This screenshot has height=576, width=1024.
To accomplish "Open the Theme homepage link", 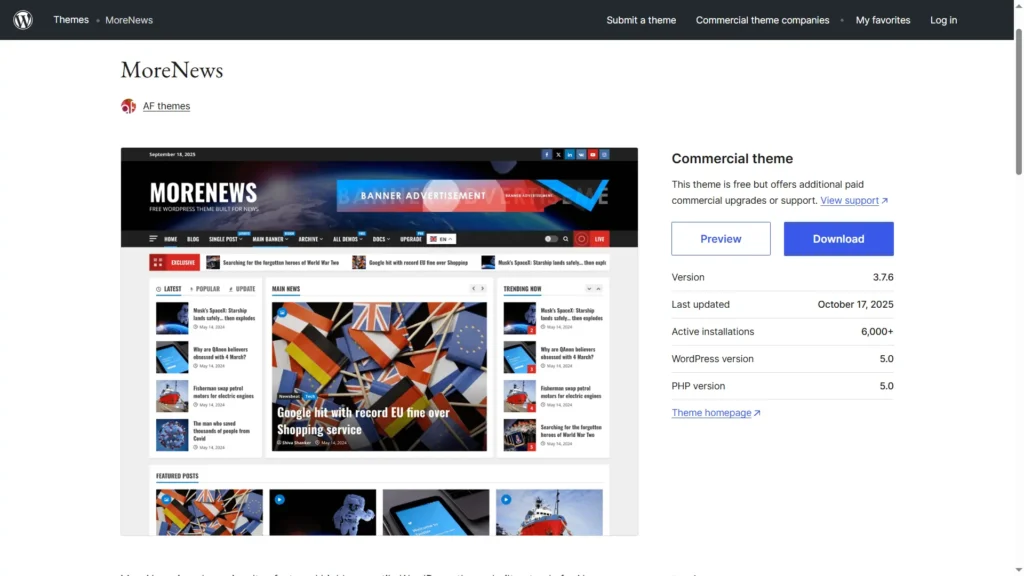I will click(x=715, y=413).
